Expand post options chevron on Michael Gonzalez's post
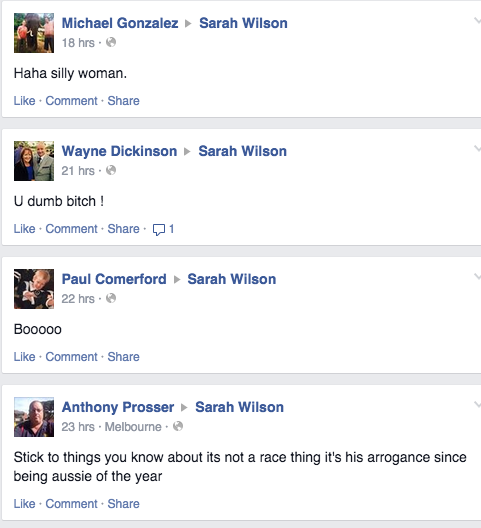The width and height of the screenshot is (481, 528). point(477,21)
